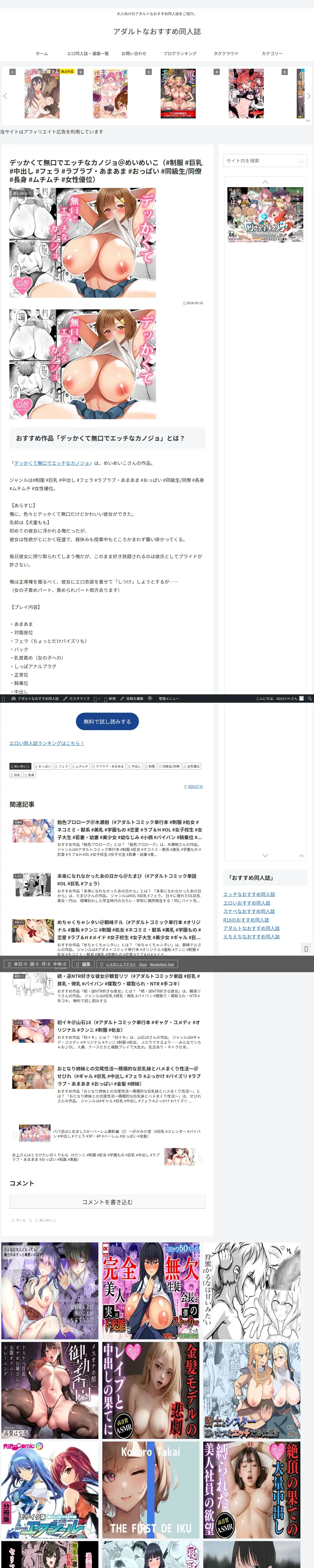Select the 長身 tag chip
Viewport: 314px width, 1568px height.
click(30, 775)
